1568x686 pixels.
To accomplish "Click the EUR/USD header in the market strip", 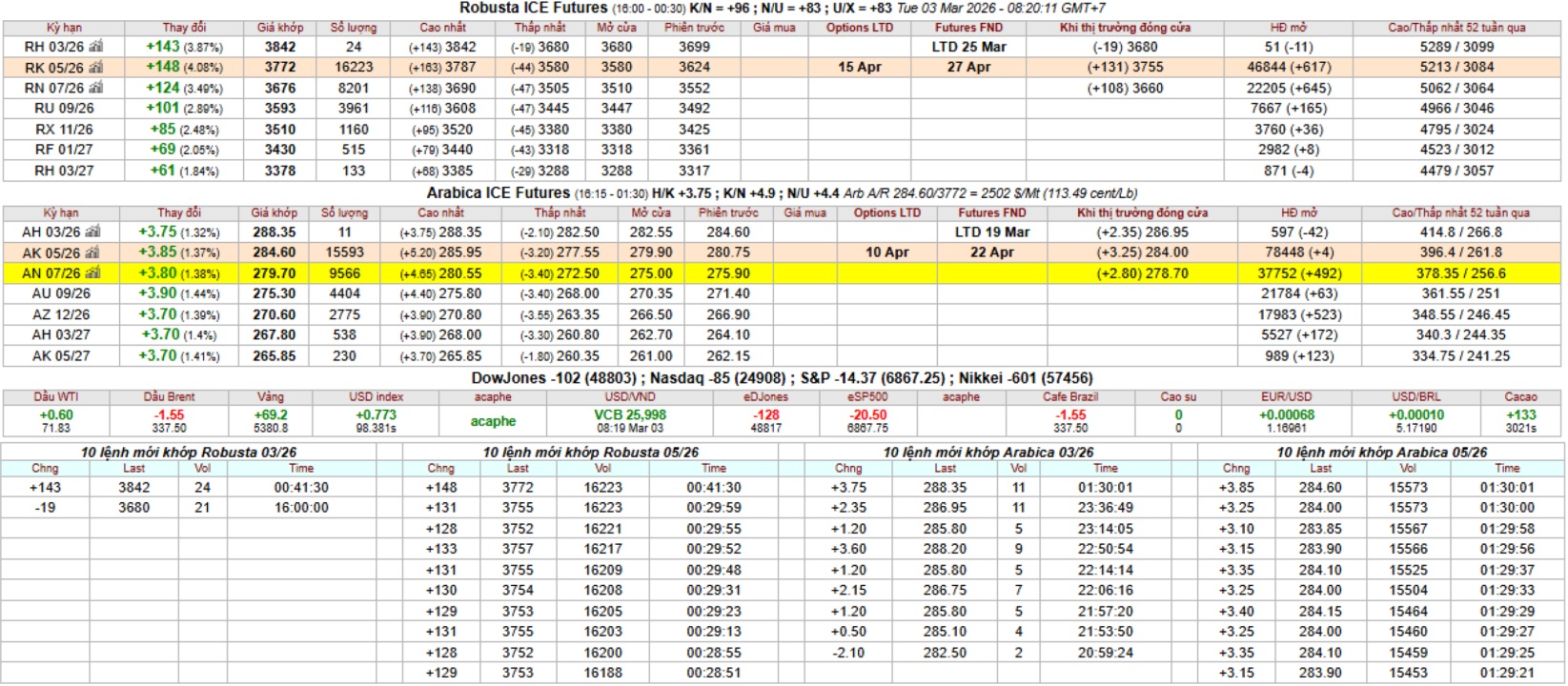I will click(x=1286, y=397).
